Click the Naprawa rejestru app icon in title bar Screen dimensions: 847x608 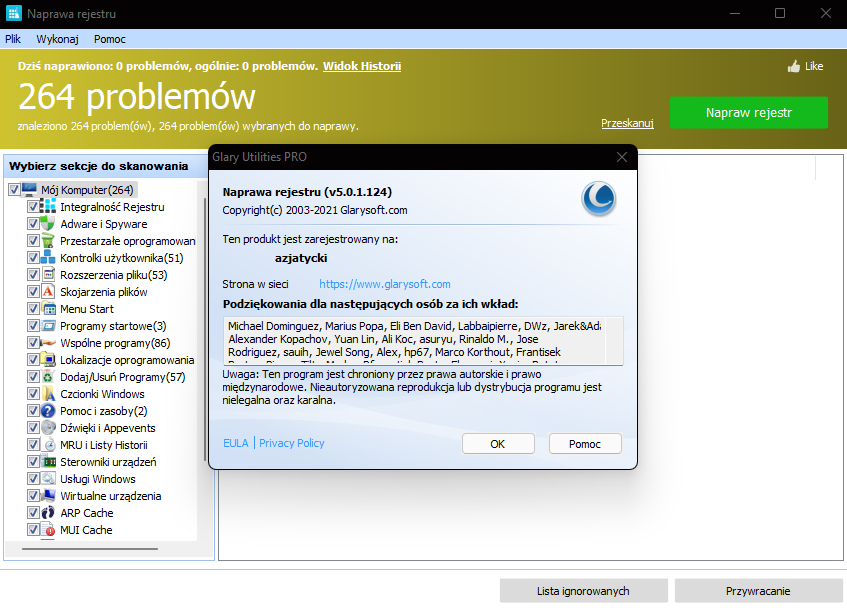pos(14,13)
